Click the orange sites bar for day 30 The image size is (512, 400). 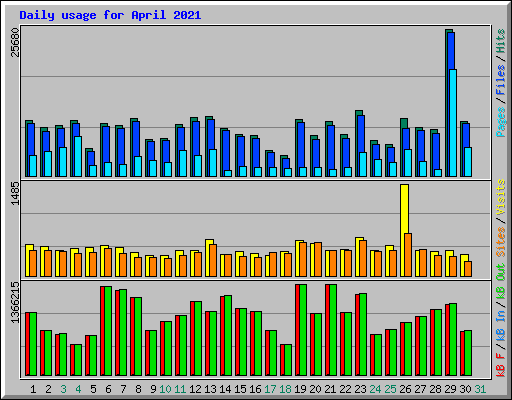point(468,269)
